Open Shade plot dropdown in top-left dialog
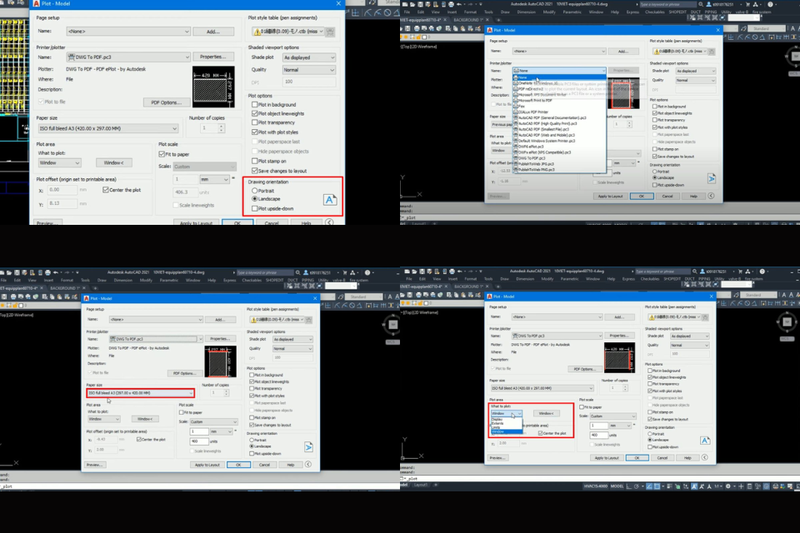Viewport: 800px width, 533px height. [x=309, y=58]
